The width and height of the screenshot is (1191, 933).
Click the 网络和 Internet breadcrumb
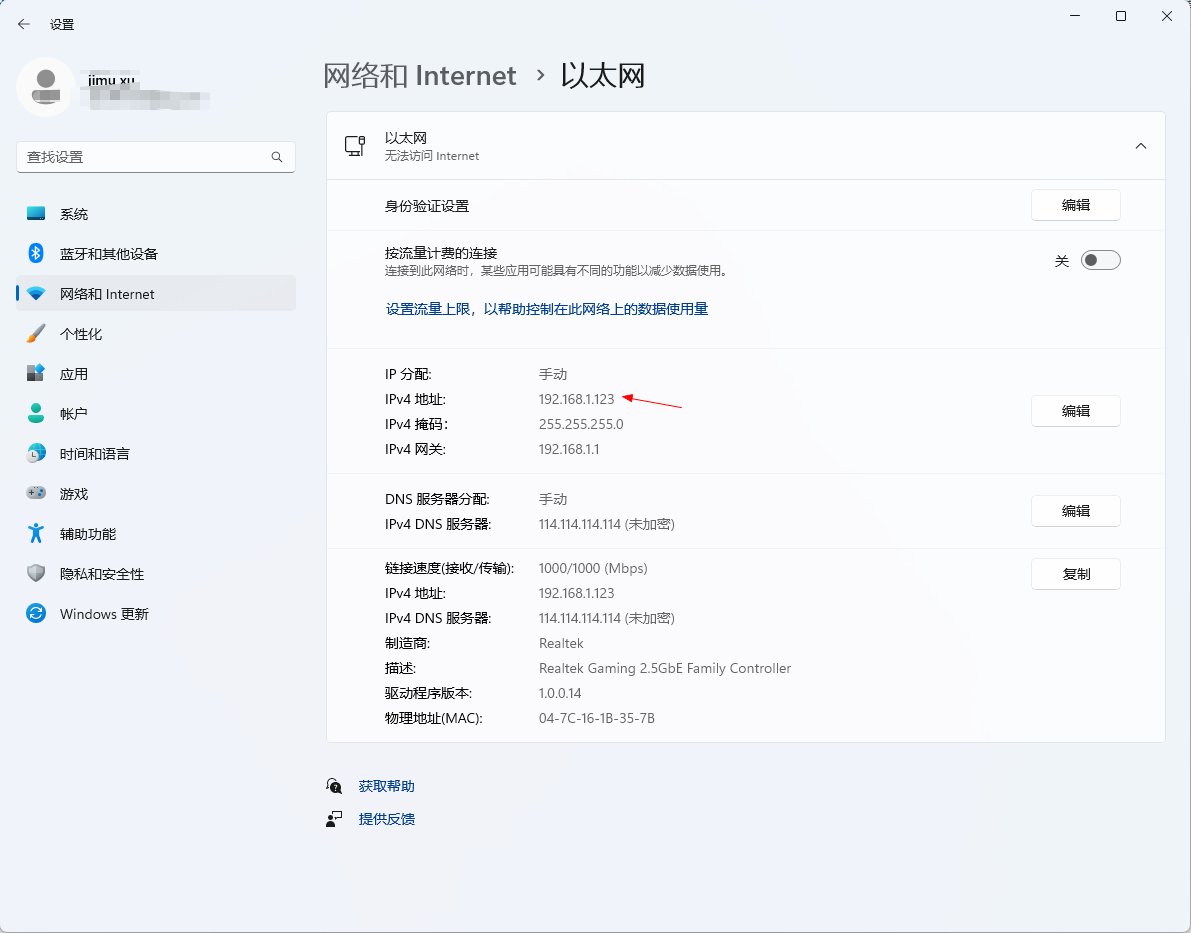point(419,76)
